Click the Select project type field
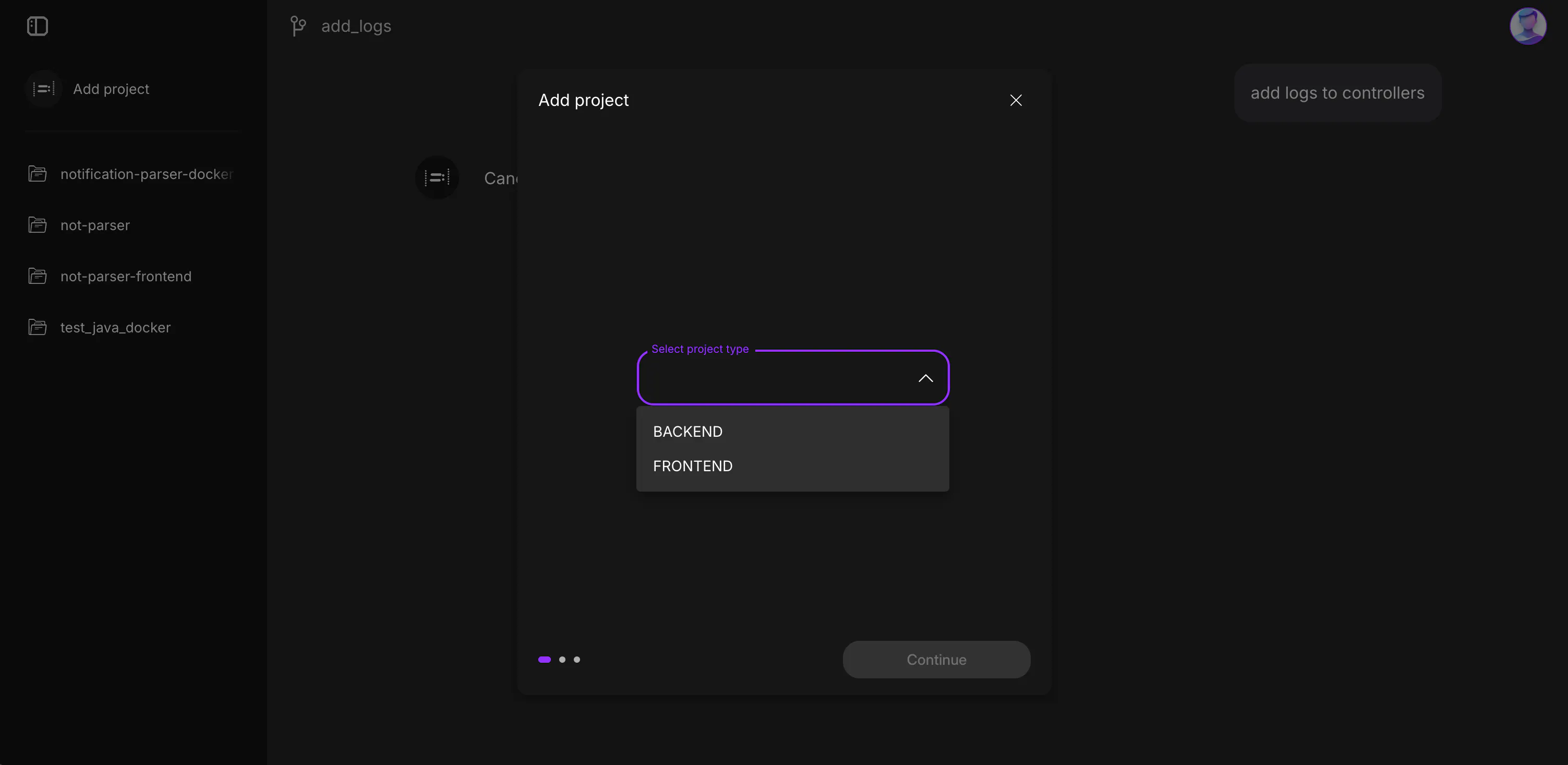This screenshot has height=765, width=1568. pos(792,378)
